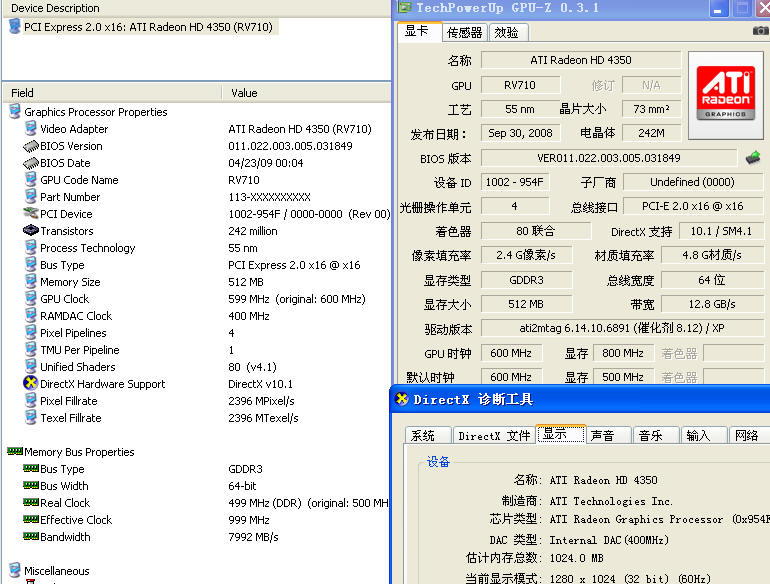
Task: Click the Internal DAC(400MHz) text
Action: [x=609, y=540]
